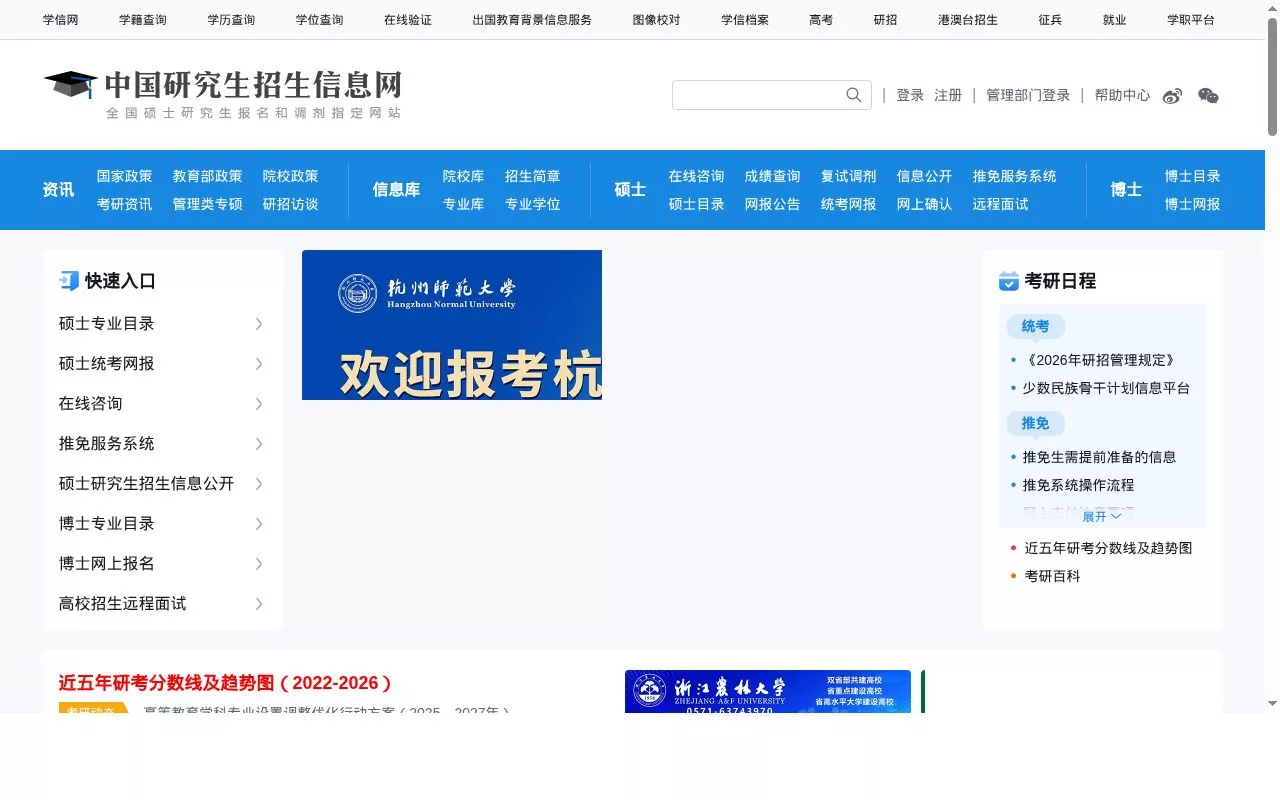The height and width of the screenshot is (800, 1280).
Task: Expand 硕士统考网报 chevron arrow
Action: click(259, 364)
